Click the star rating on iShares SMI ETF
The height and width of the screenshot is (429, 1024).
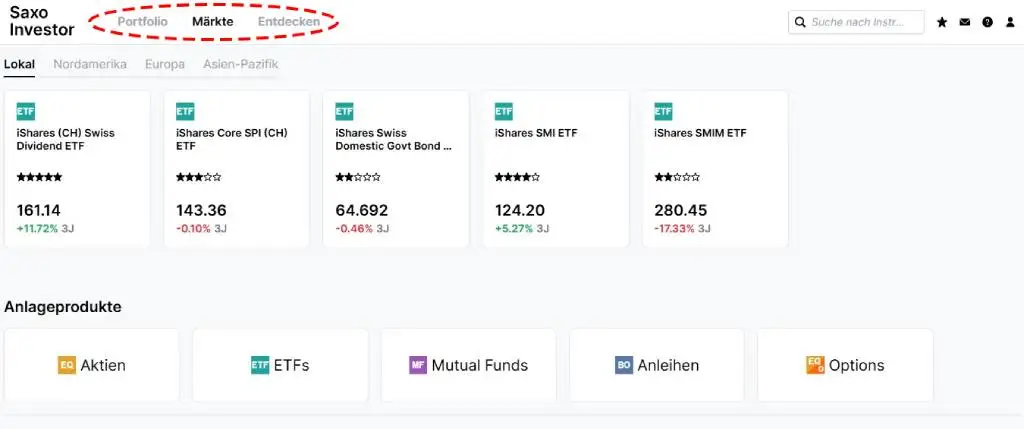click(x=517, y=177)
